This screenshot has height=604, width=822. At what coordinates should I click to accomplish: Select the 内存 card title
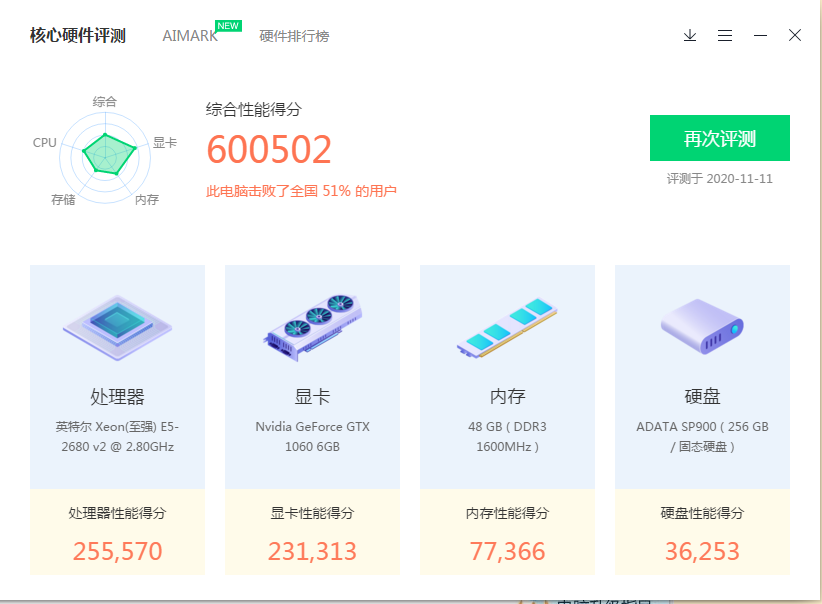[507, 396]
